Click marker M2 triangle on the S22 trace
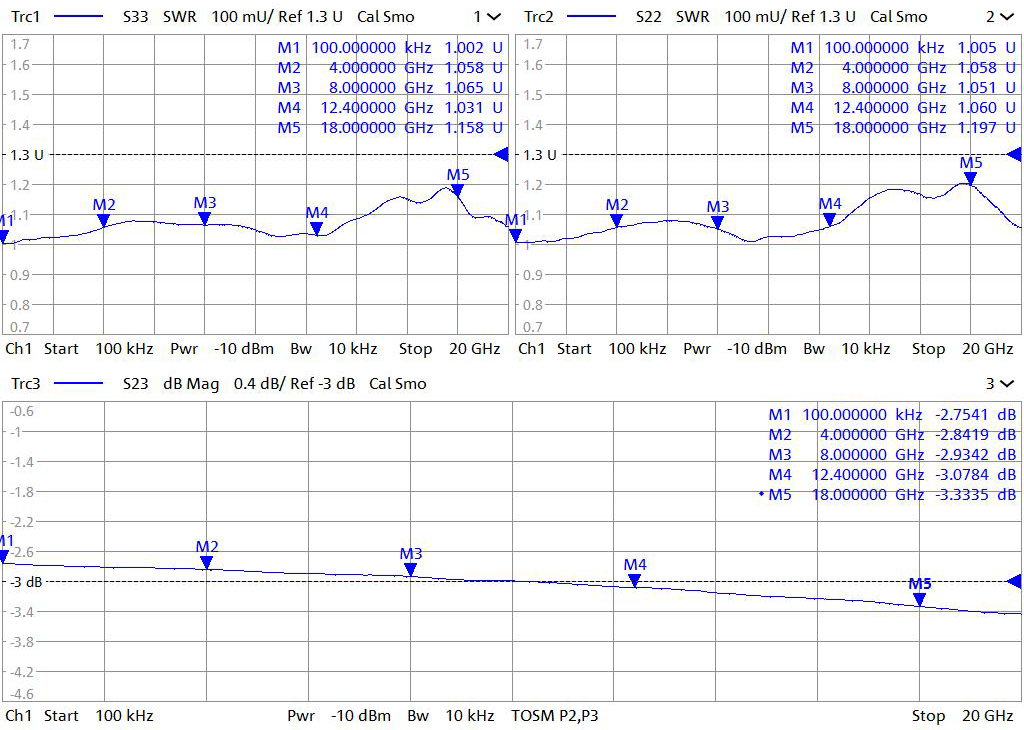 (617, 220)
